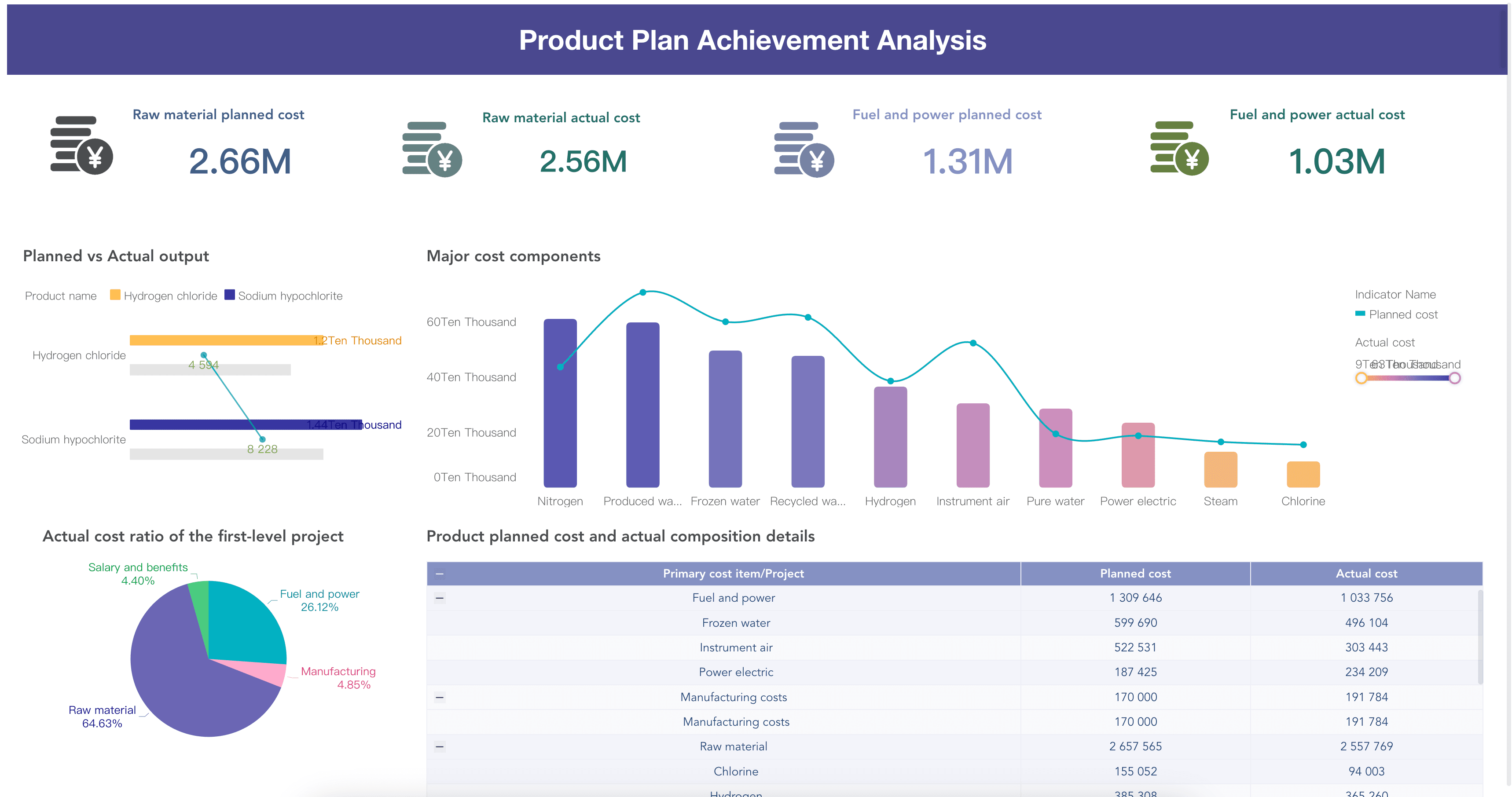Click the orange Hydrogen chloride planned output bar
Screen dimensions: 1512x797
tap(226, 340)
